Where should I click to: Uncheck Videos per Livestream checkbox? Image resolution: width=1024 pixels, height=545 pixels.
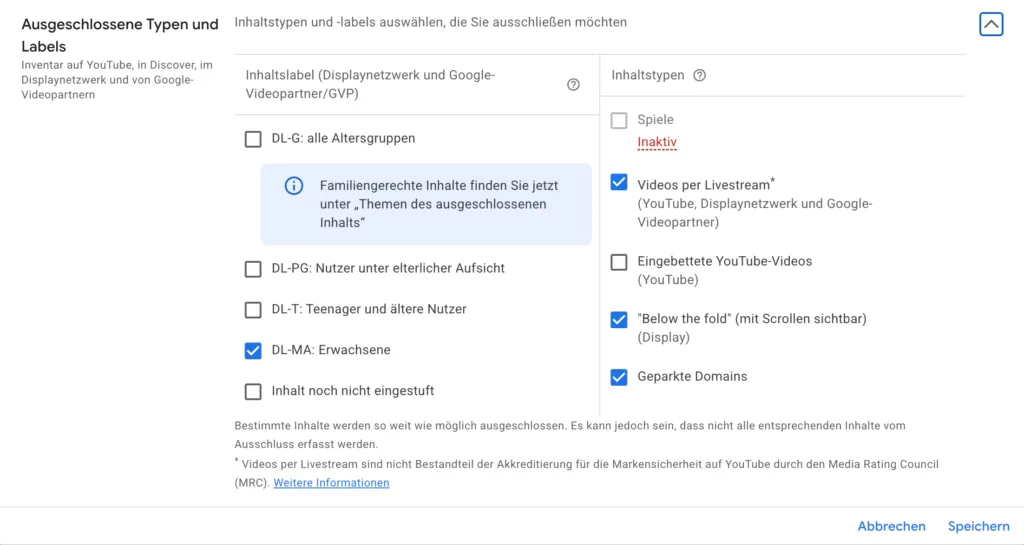pyautogui.click(x=618, y=182)
